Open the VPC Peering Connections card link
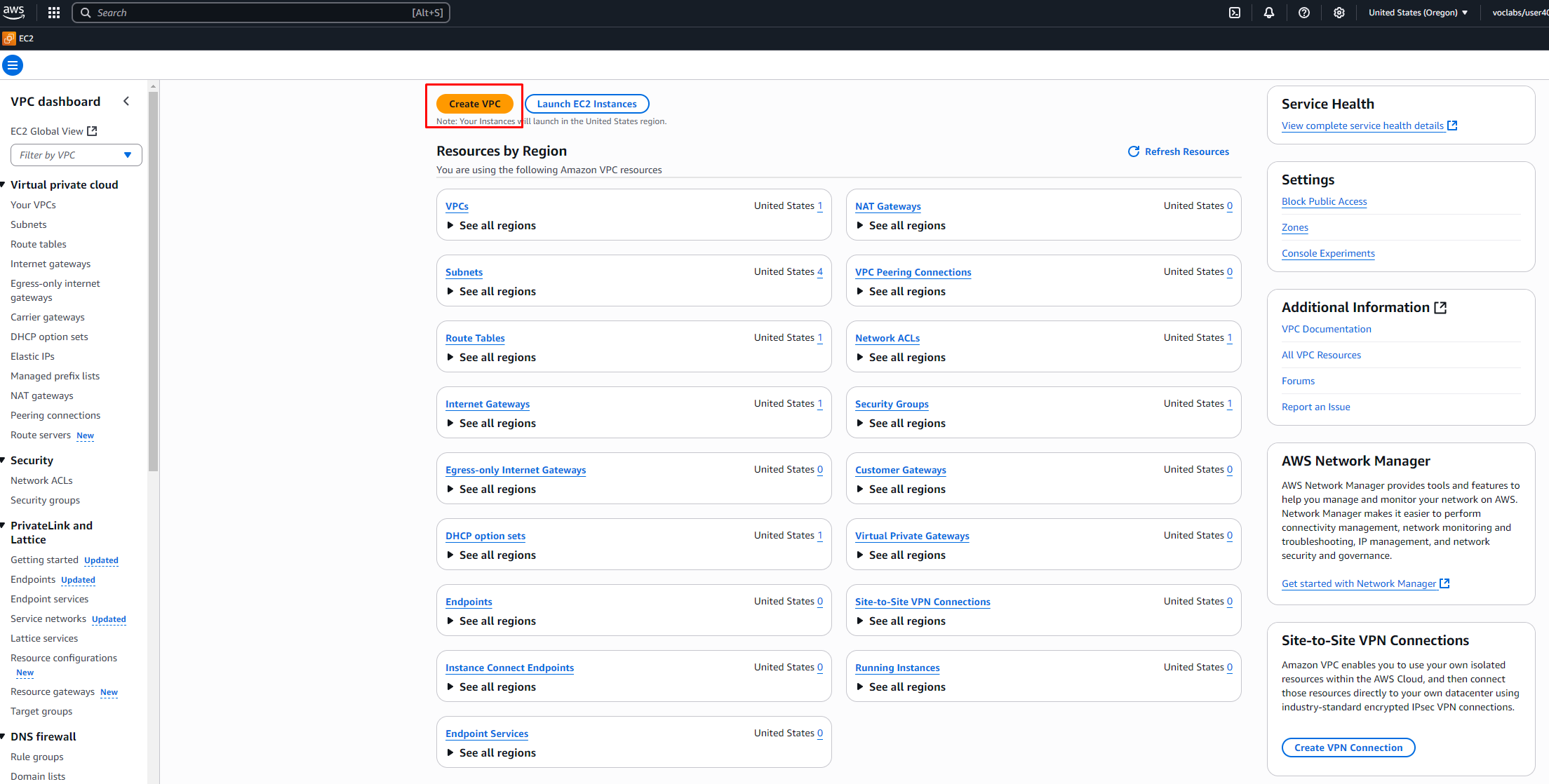The height and width of the screenshot is (784, 1549). (913, 272)
